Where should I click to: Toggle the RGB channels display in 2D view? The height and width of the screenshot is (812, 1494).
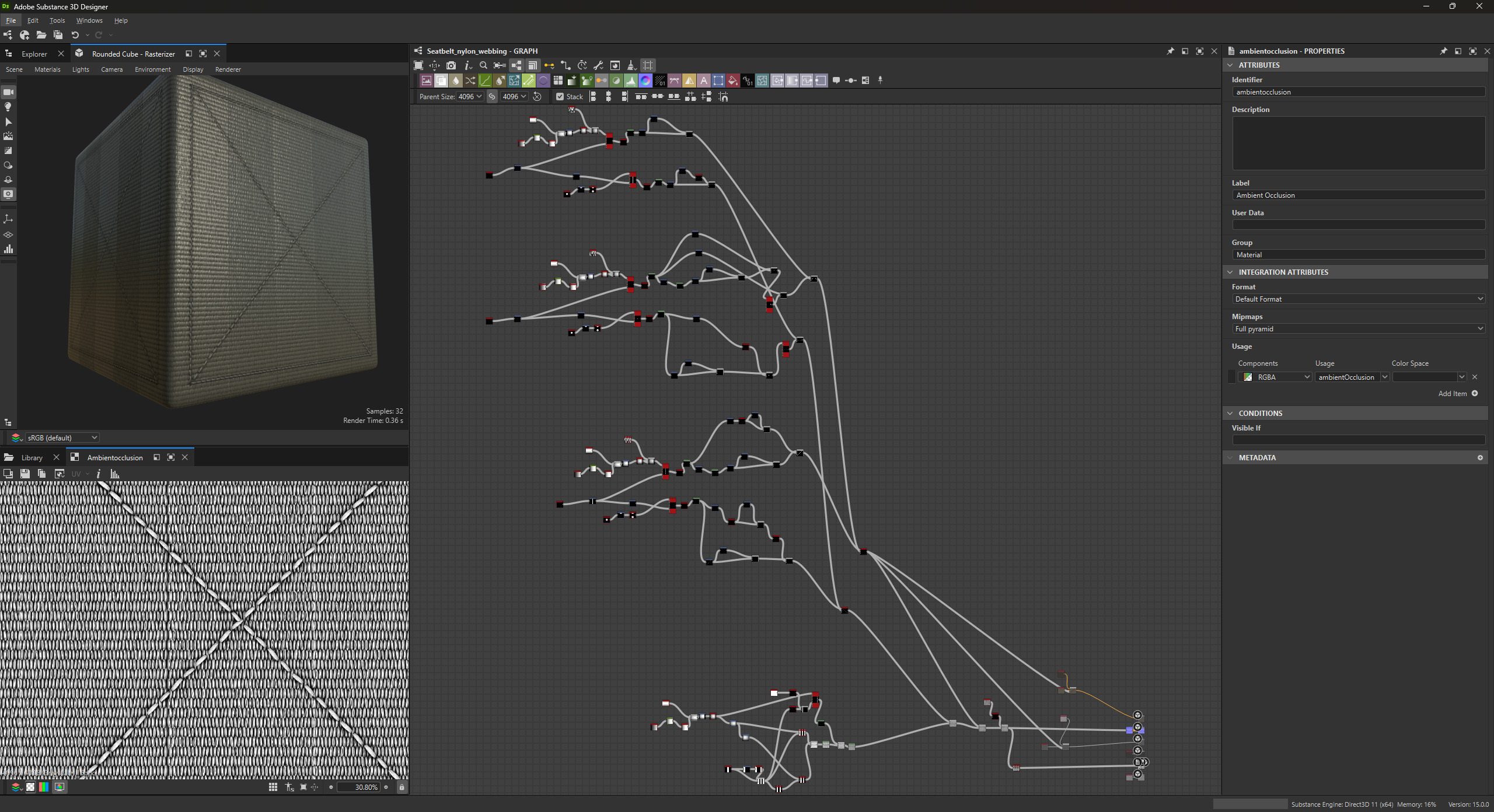click(44, 787)
